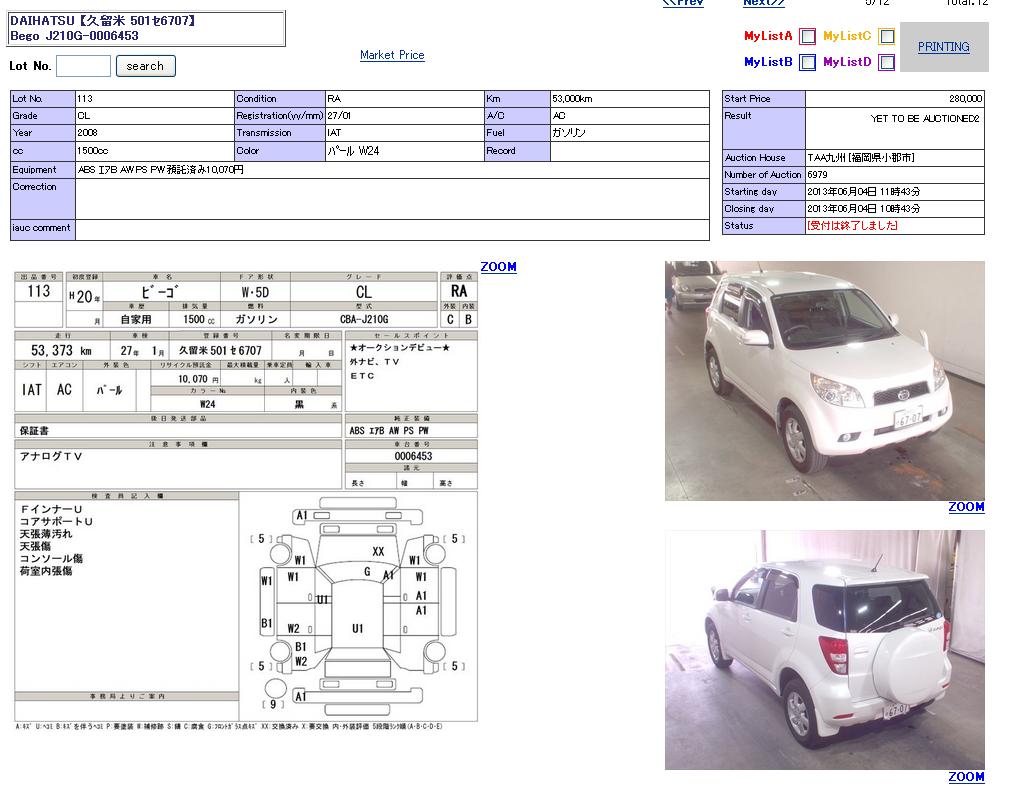
Task: Click the PRINTING link
Action: [943, 47]
